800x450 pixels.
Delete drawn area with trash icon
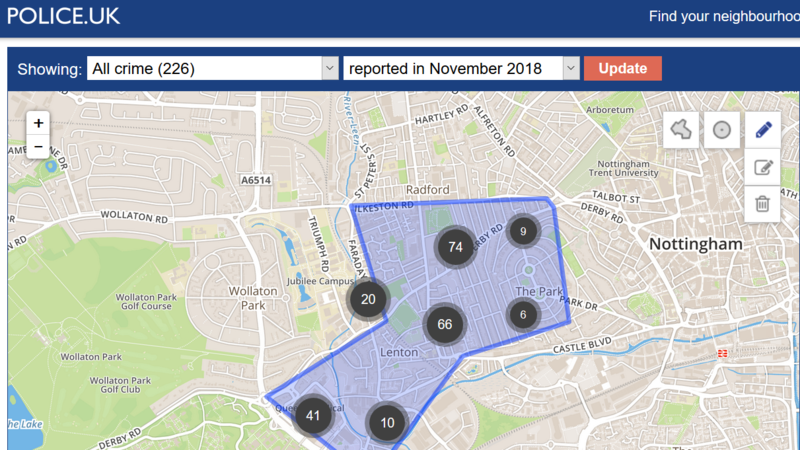pyautogui.click(x=762, y=203)
